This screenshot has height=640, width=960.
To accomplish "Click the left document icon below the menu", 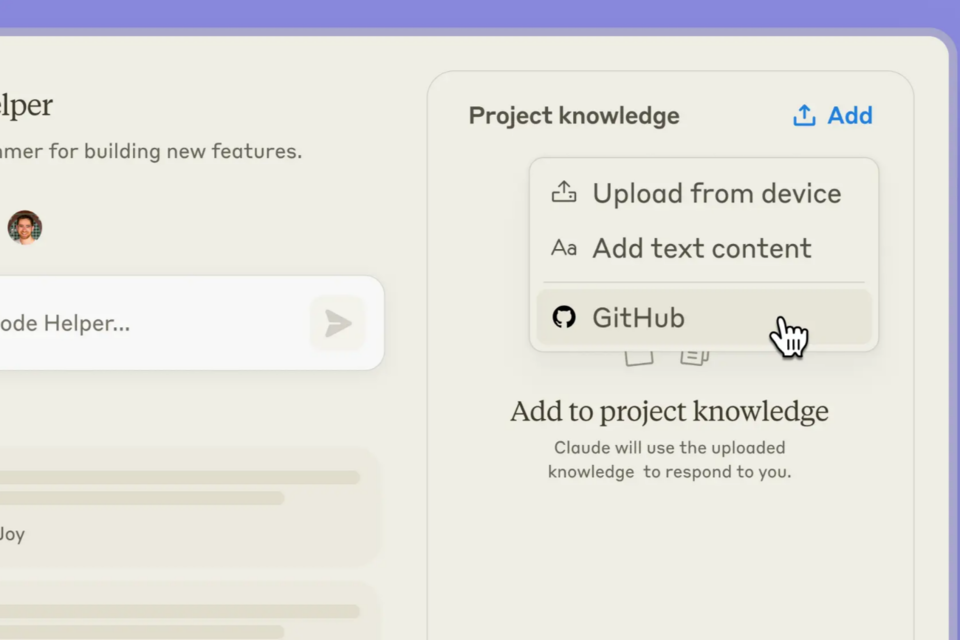I will (639, 356).
